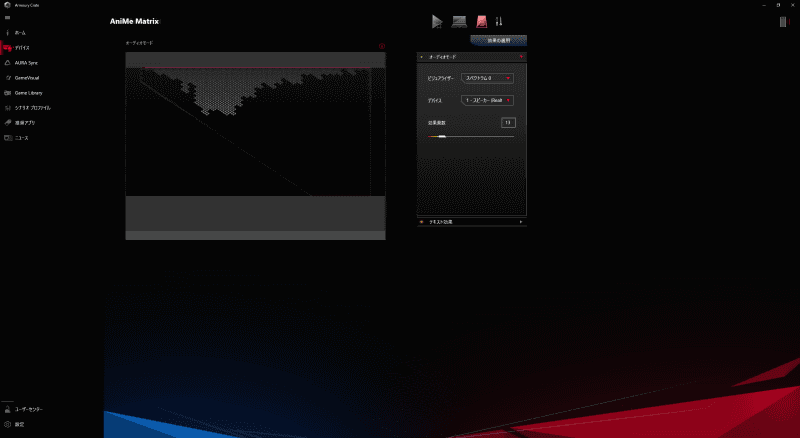Open the デバイス speaker dropdown
800x438 pixels.
click(487, 101)
